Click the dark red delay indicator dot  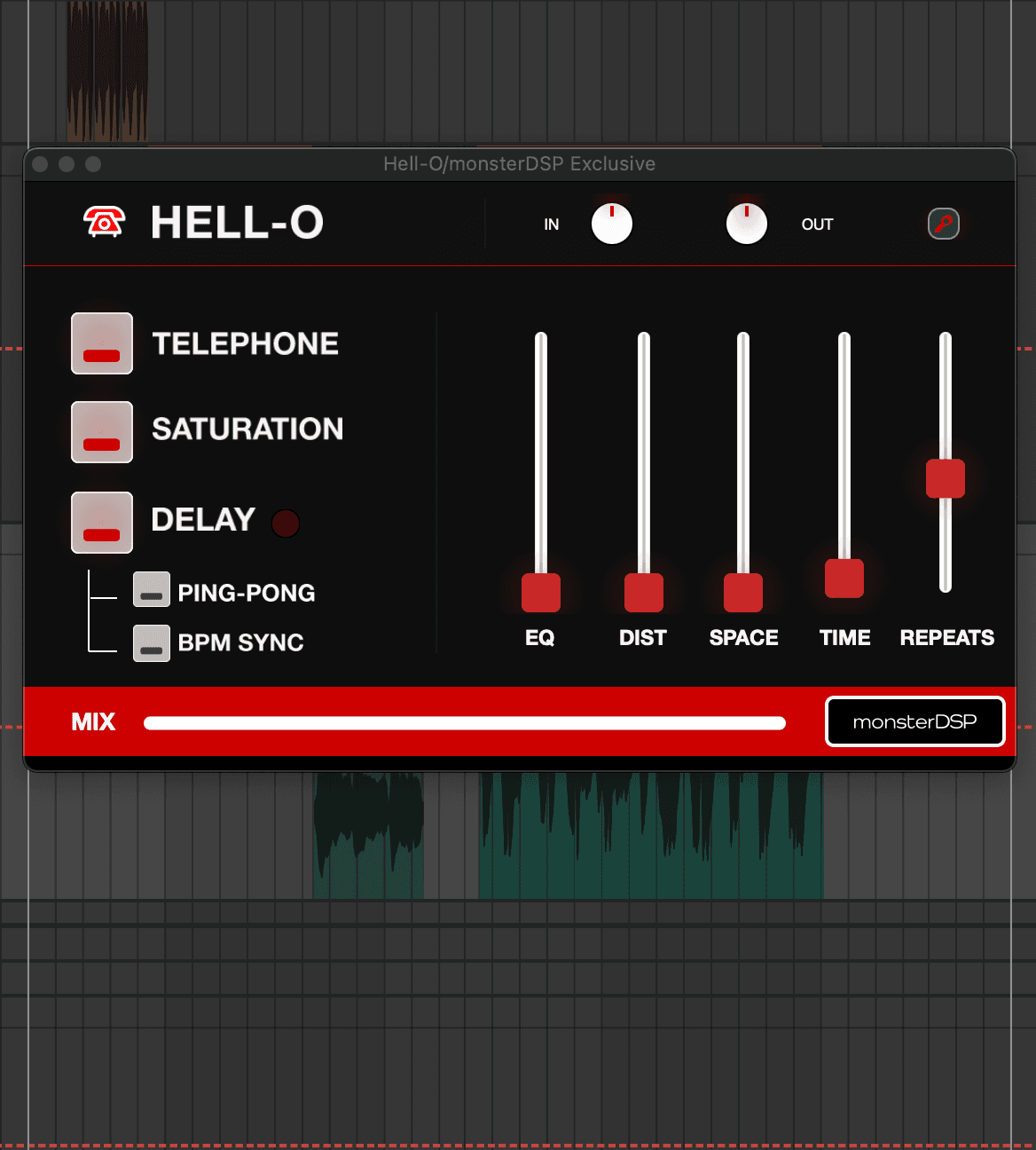[x=286, y=523]
